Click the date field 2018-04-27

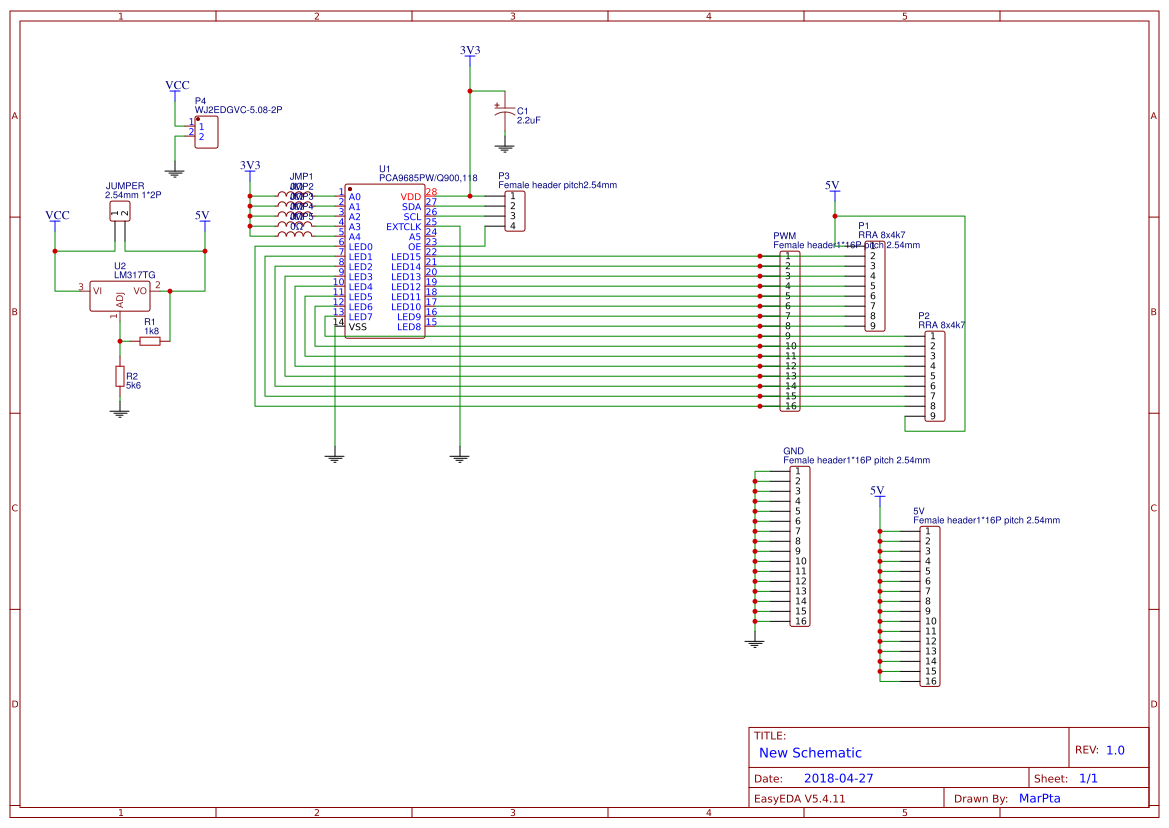tap(839, 776)
